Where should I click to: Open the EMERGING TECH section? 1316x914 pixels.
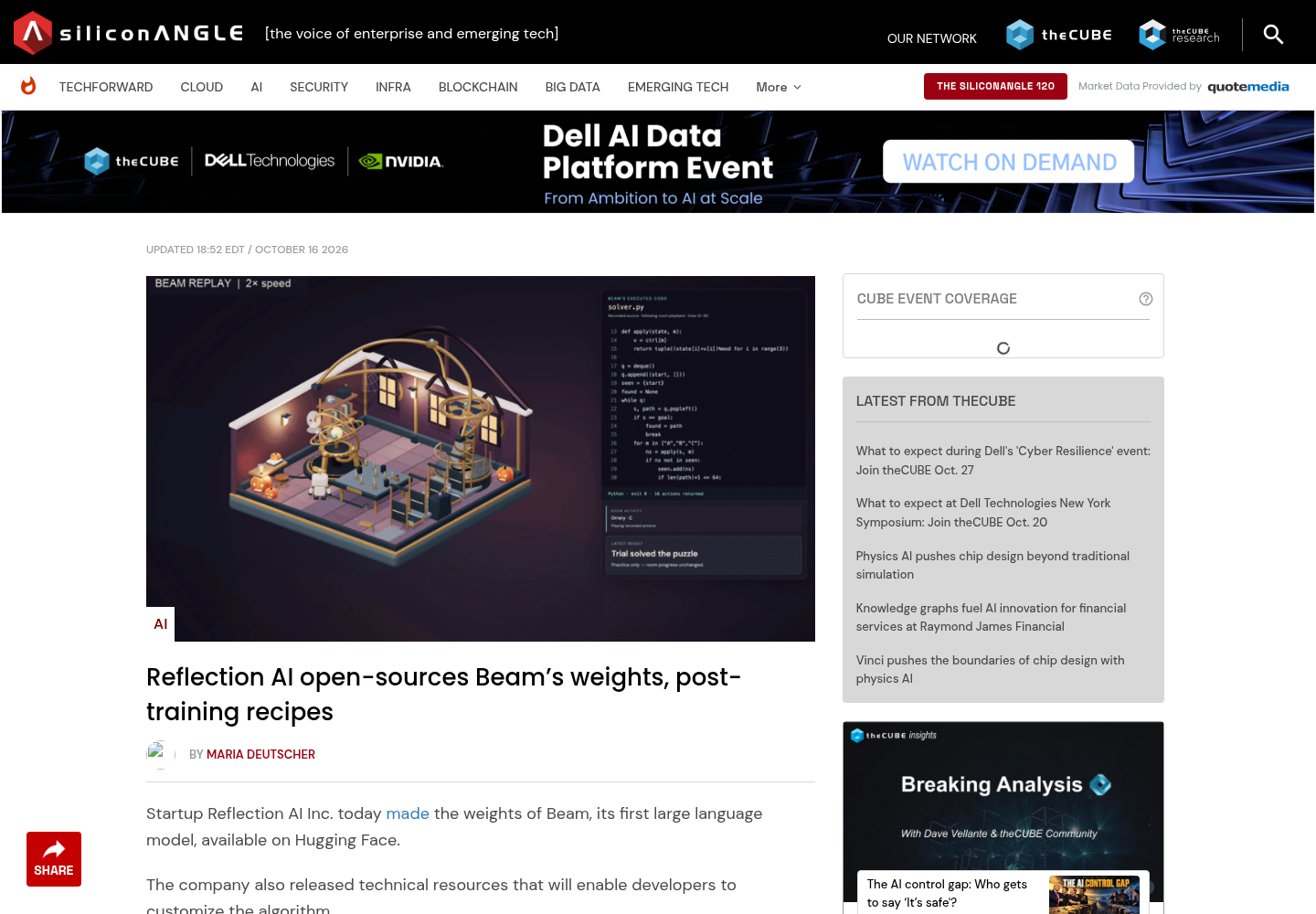point(678,87)
